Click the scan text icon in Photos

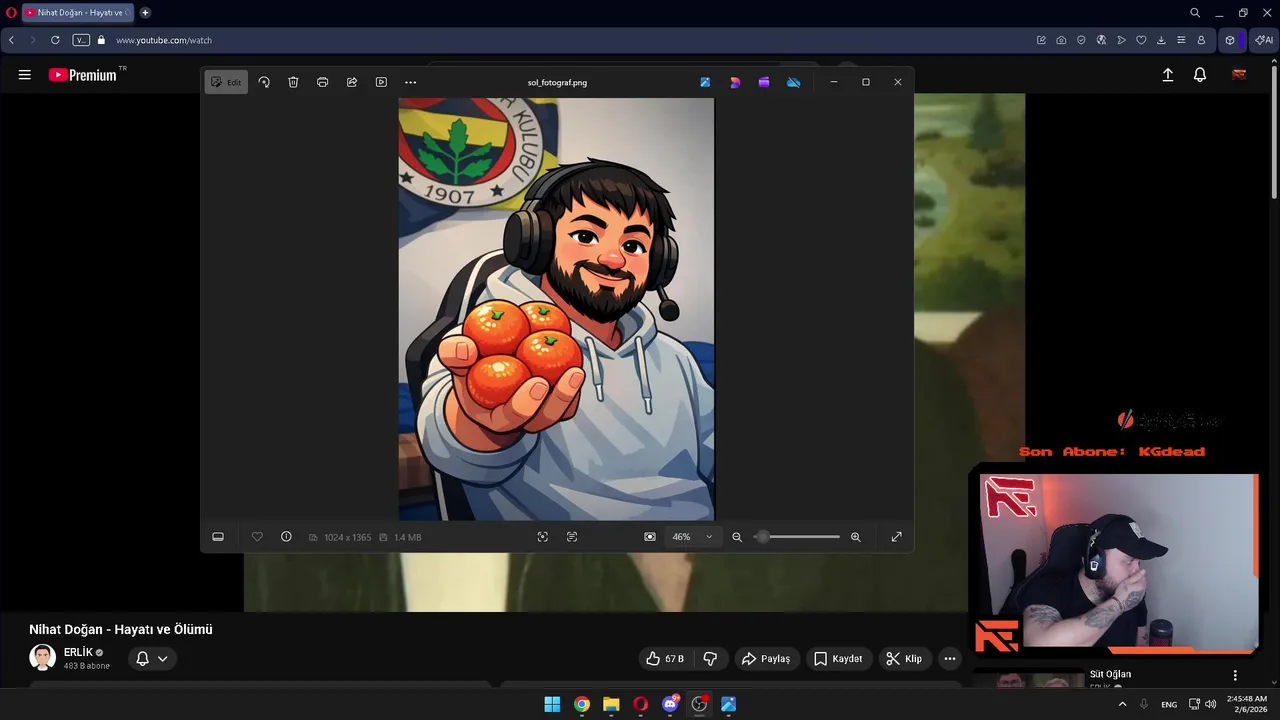(572, 537)
